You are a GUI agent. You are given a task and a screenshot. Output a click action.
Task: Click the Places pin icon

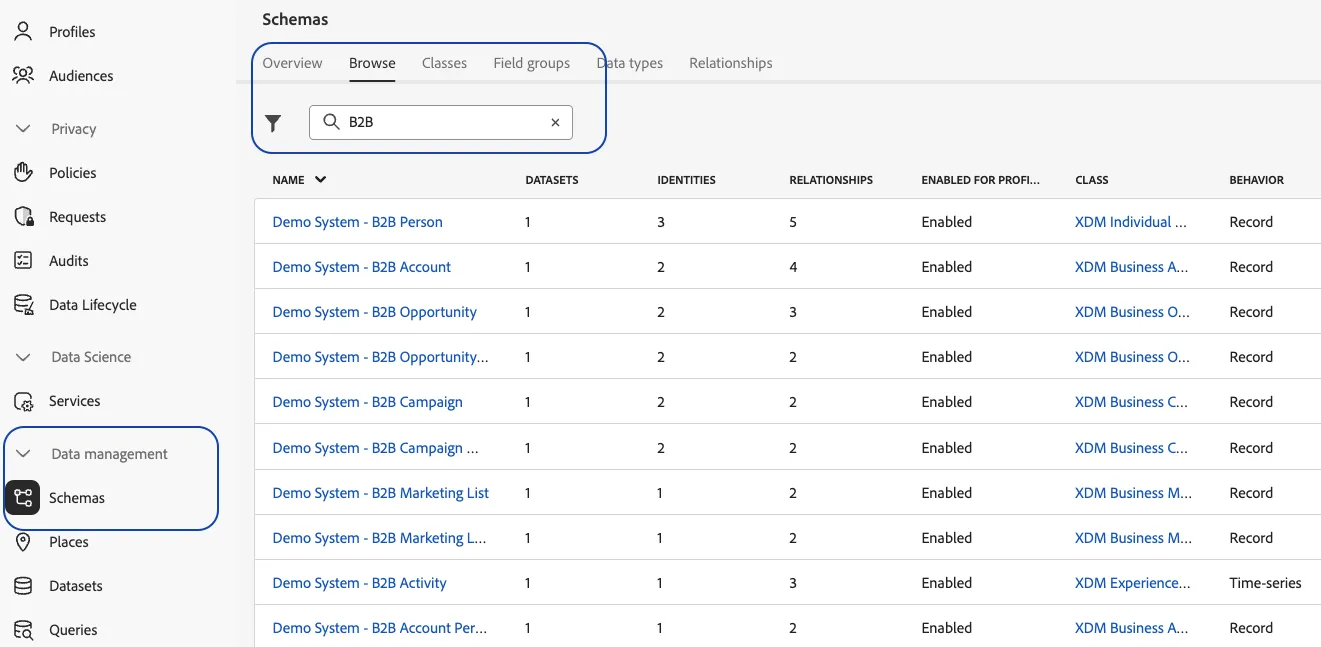coord(23,541)
